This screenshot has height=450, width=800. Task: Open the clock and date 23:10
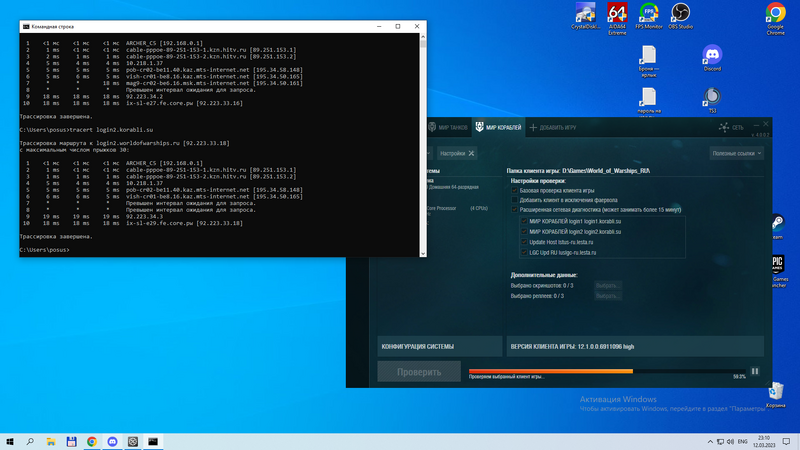(764, 441)
